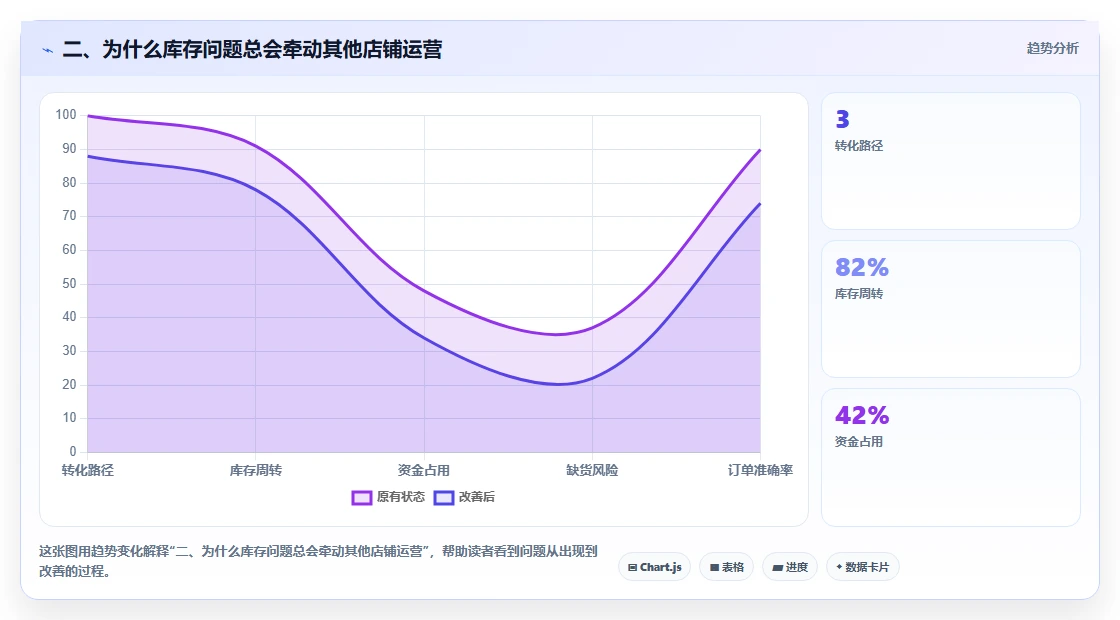Click the 3 value in 转化路径 card
Image resolution: width=1120 pixels, height=620 pixels.
(842, 119)
